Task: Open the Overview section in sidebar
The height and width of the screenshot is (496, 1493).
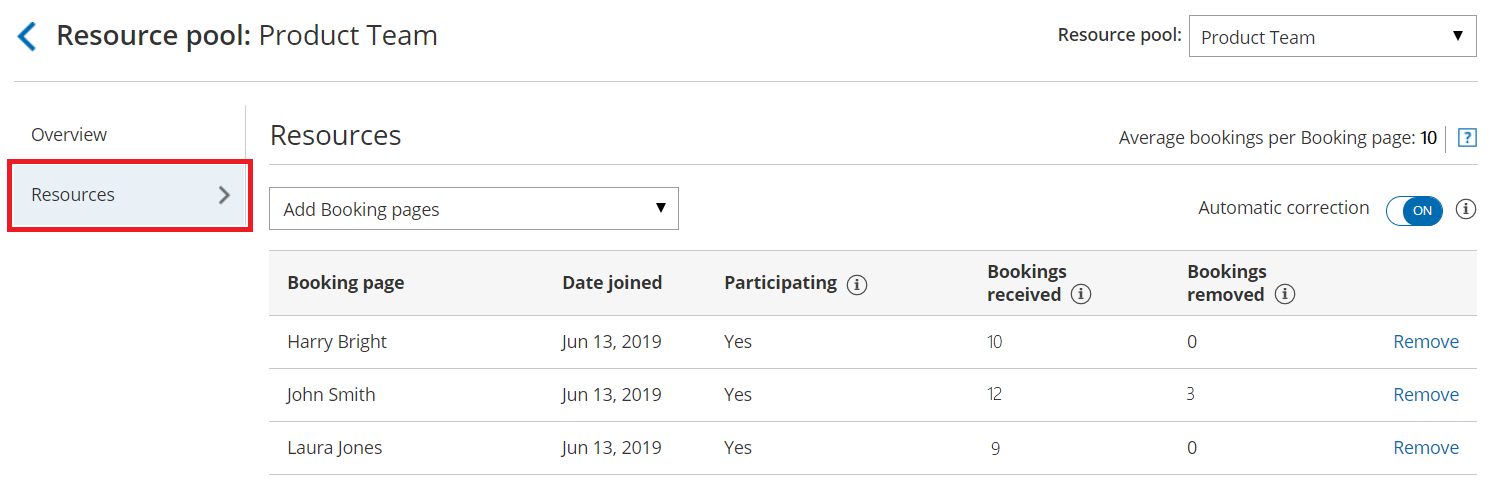Action: [69, 134]
